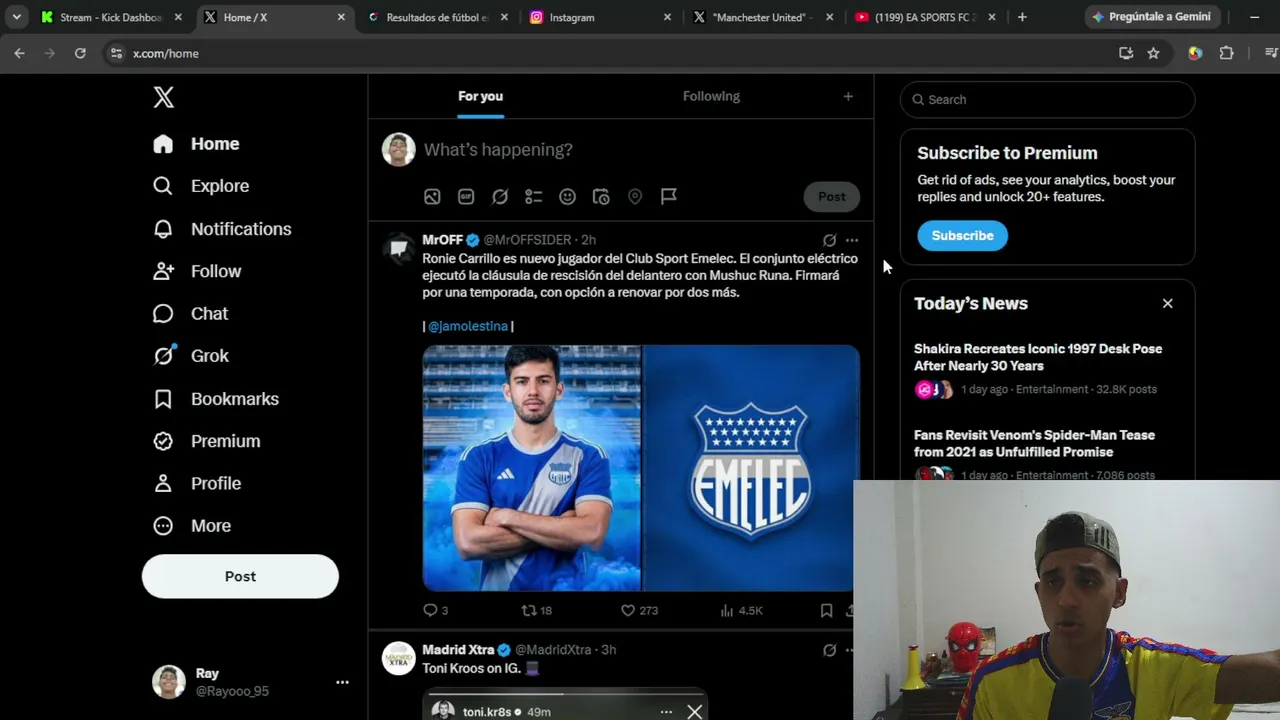Switch to the EA SPORTS FC YouTube tab
1280x720 pixels.
925,17
